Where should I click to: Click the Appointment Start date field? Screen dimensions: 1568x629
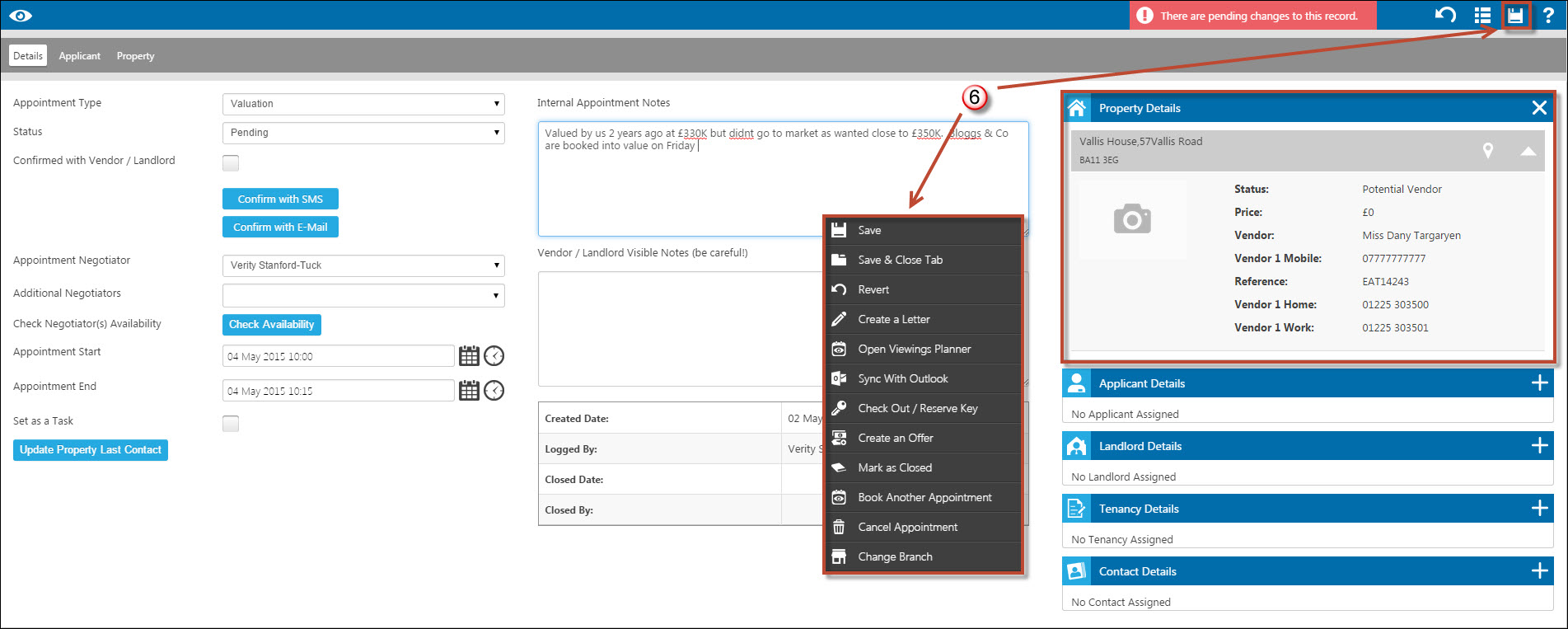339,356
